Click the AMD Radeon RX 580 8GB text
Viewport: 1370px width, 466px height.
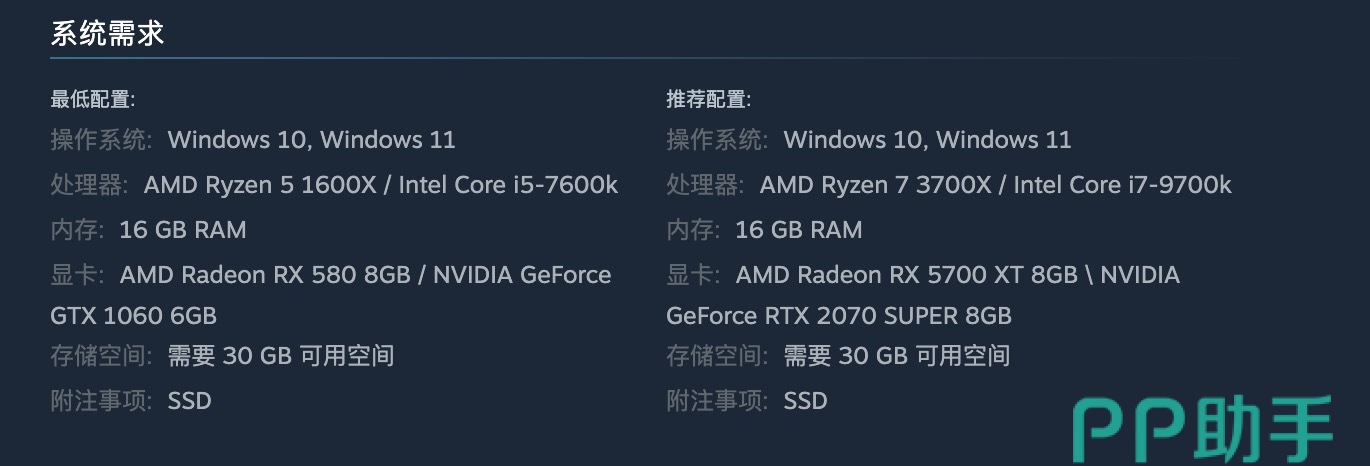click(x=266, y=275)
